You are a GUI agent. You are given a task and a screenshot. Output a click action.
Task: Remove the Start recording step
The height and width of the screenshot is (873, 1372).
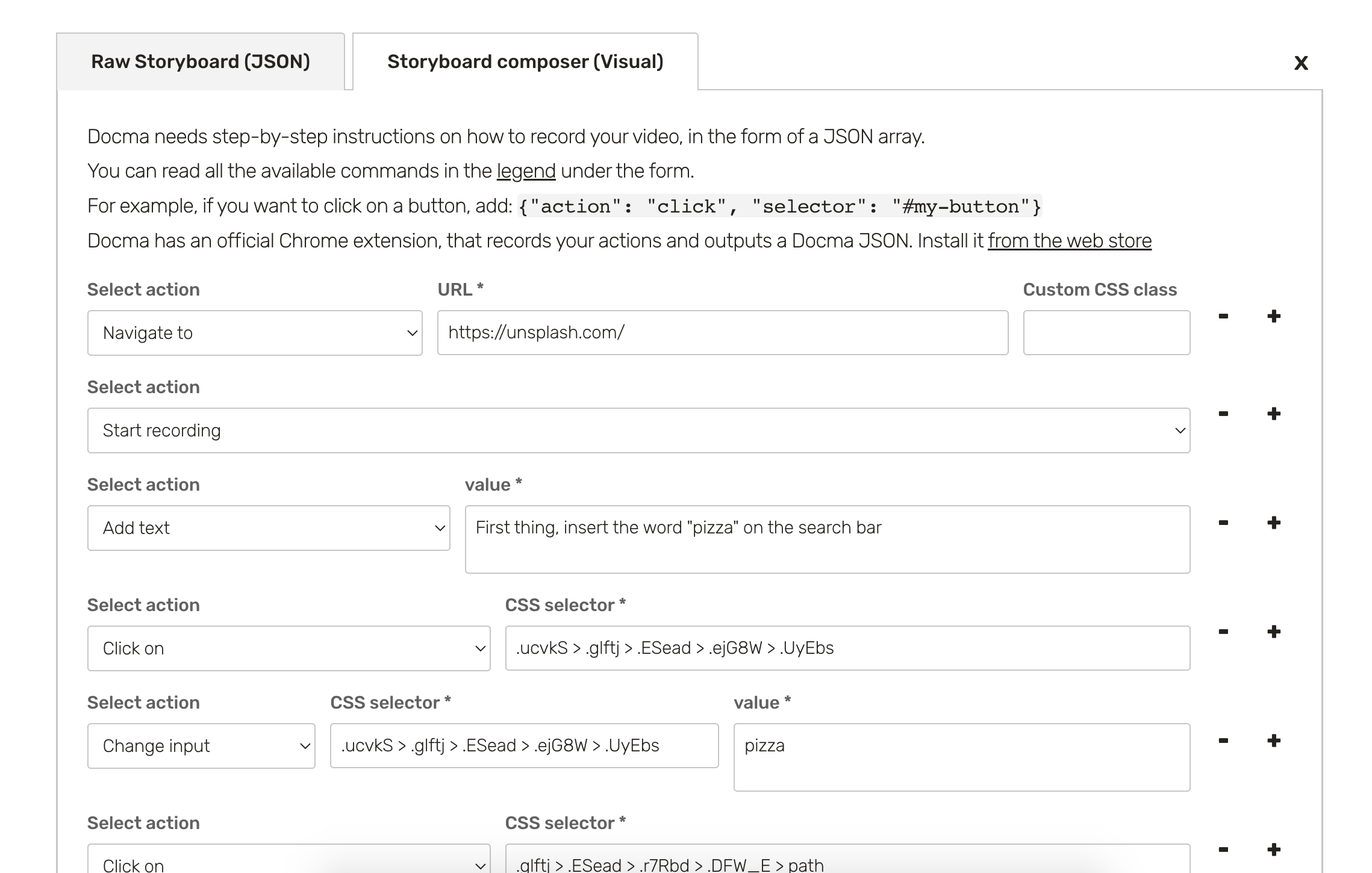(1223, 414)
